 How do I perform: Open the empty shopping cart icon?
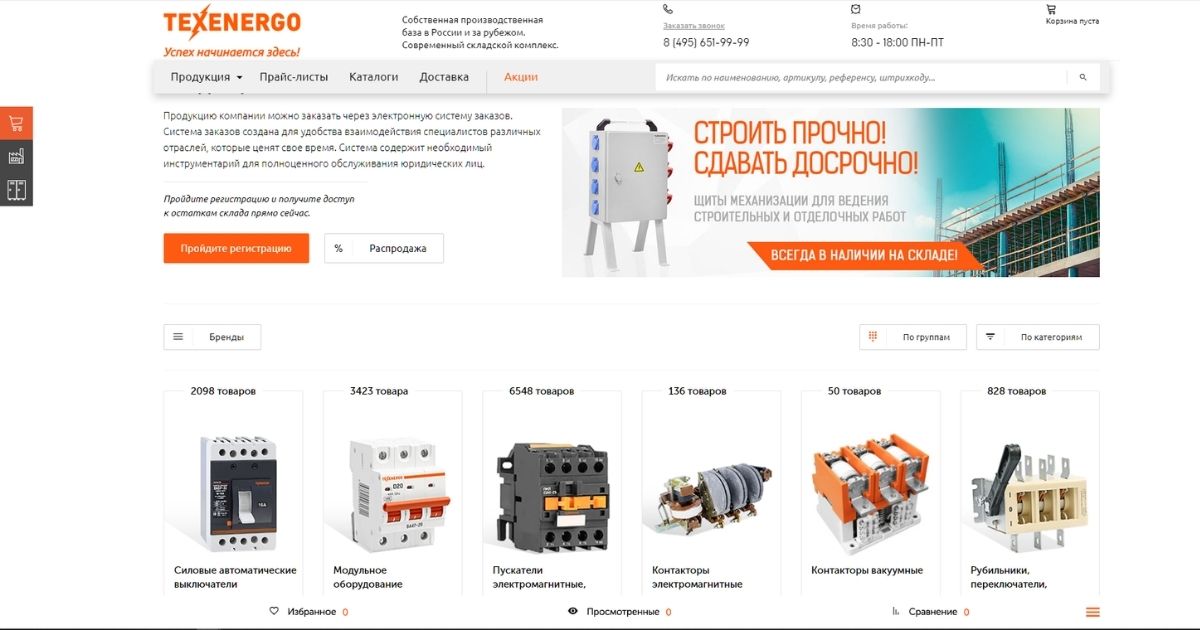coord(1051,9)
